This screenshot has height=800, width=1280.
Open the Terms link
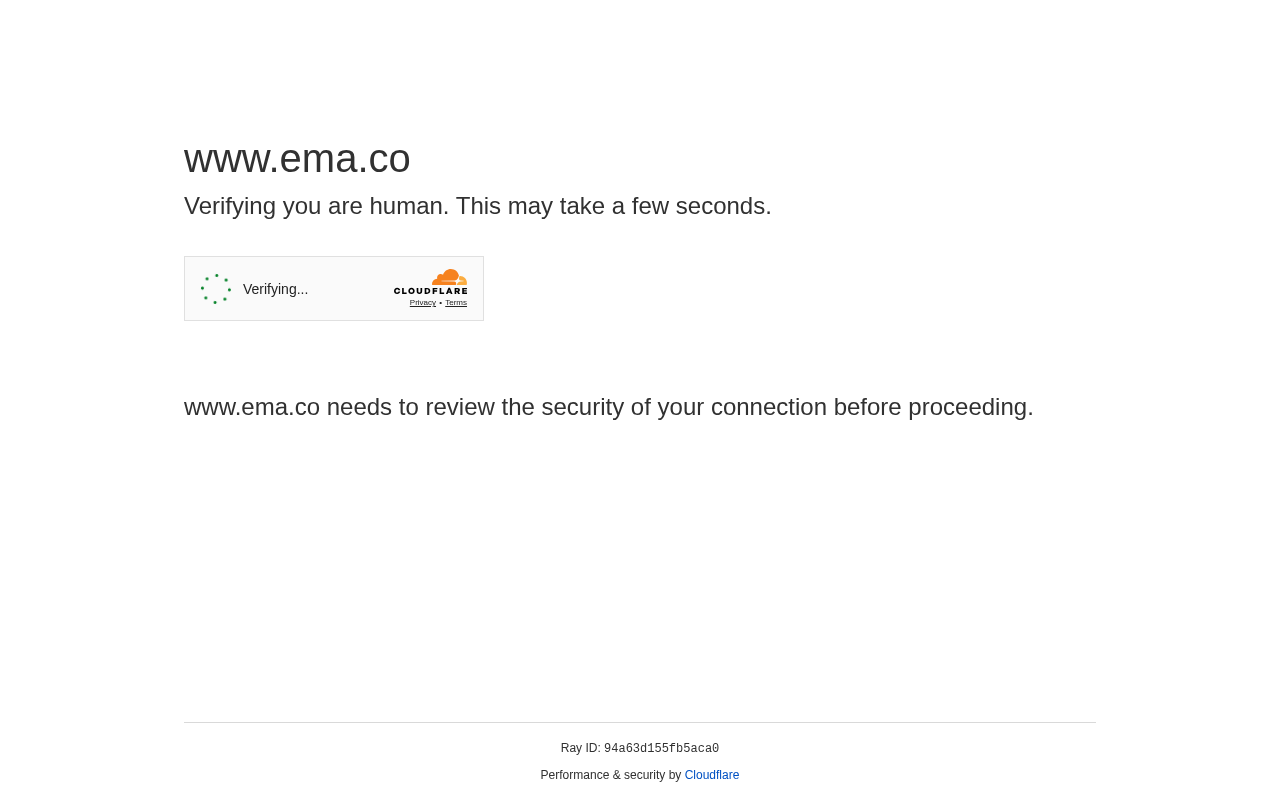[x=456, y=301]
